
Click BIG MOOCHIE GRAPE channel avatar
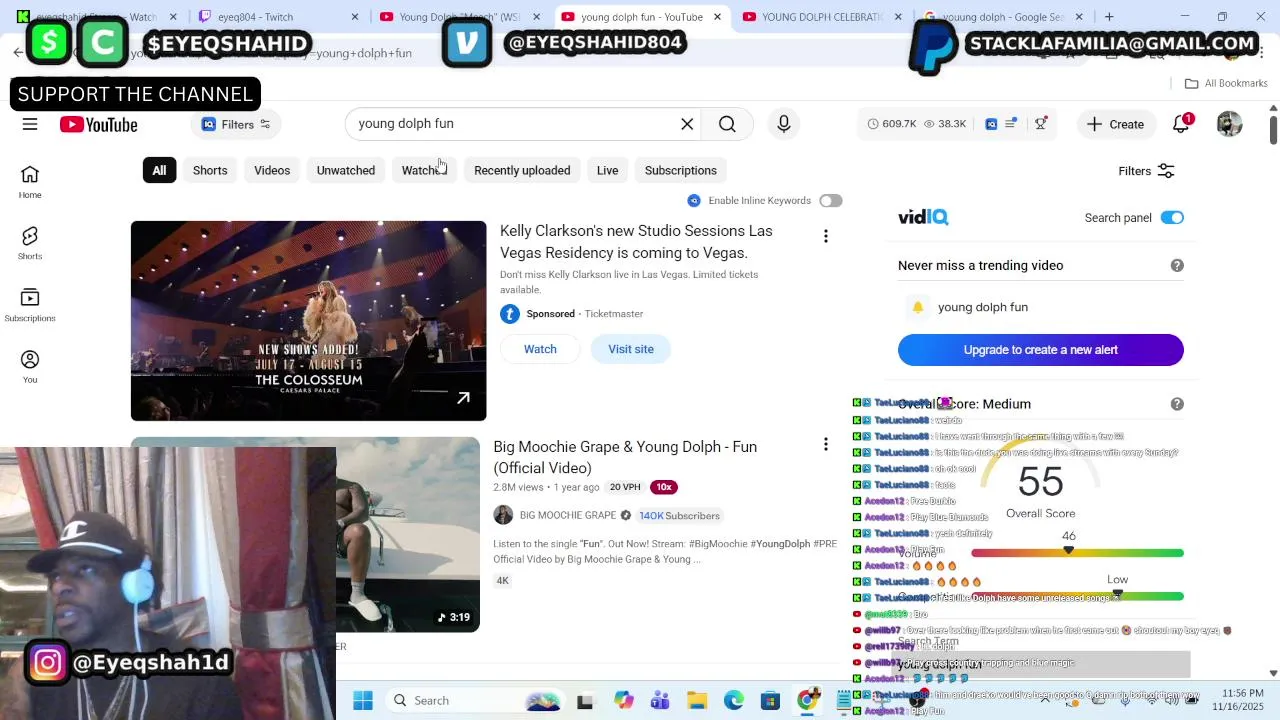(x=503, y=515)
